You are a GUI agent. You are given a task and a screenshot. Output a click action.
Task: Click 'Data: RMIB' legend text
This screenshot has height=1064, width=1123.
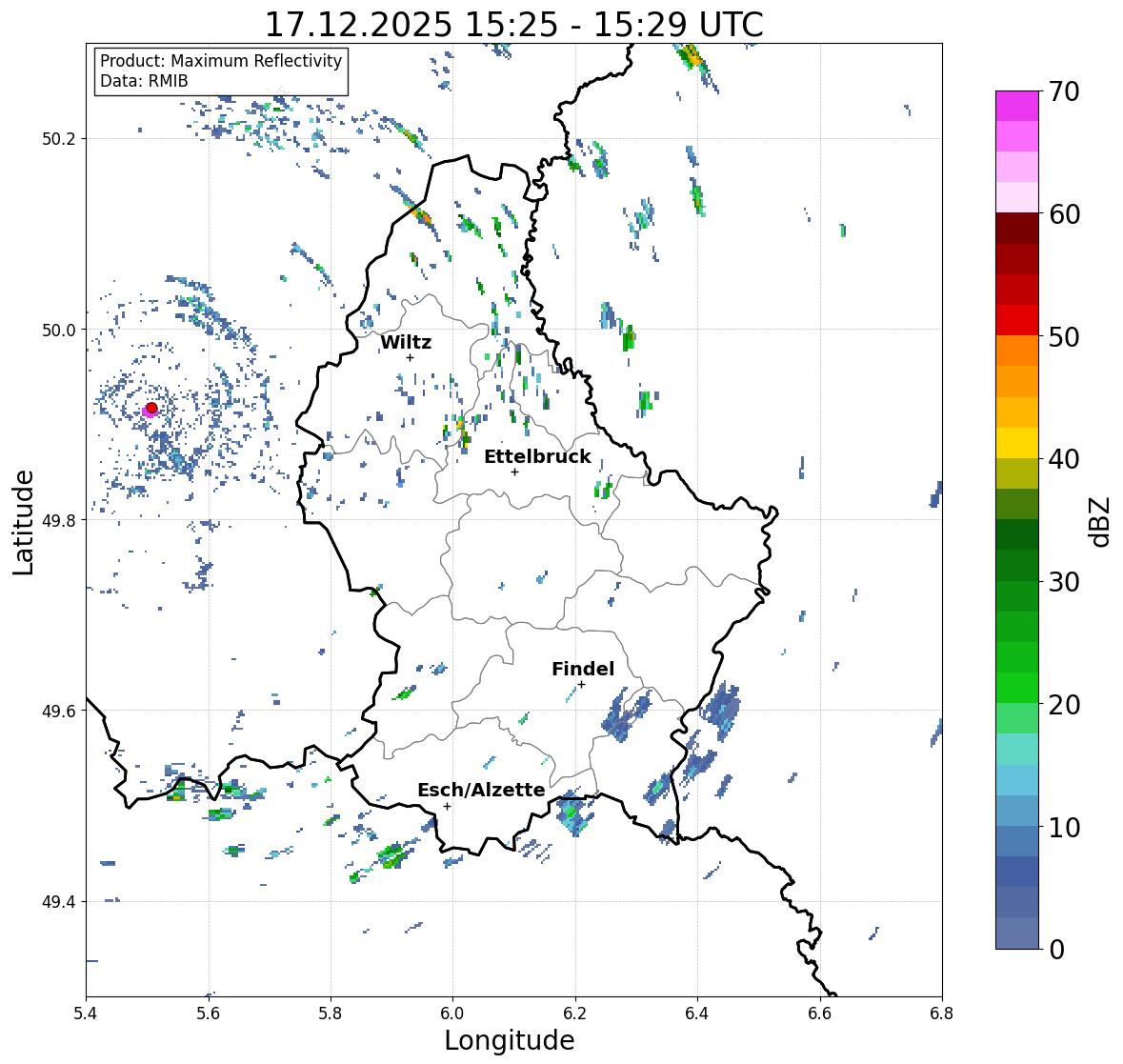coord(144,81)
